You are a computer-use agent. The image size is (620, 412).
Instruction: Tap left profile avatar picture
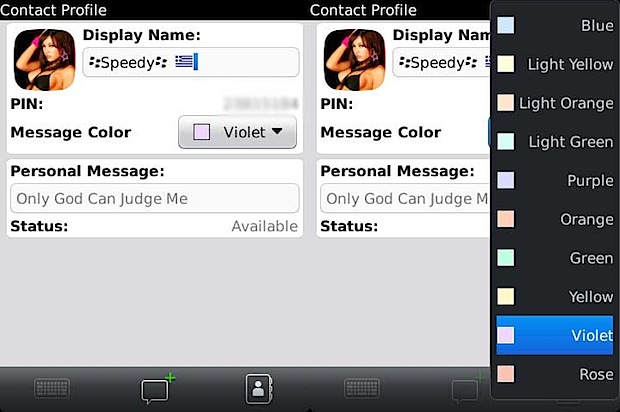tap(44, 60)
